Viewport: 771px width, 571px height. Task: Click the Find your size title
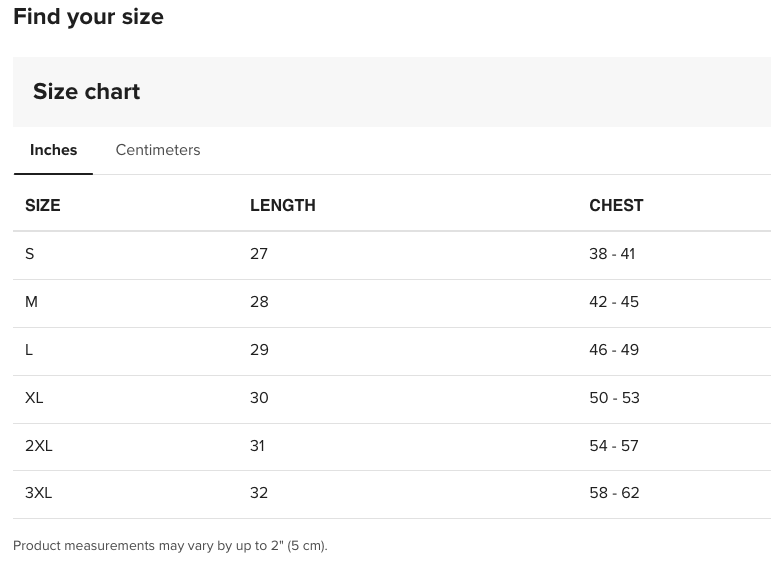click(x=88, y=17)
